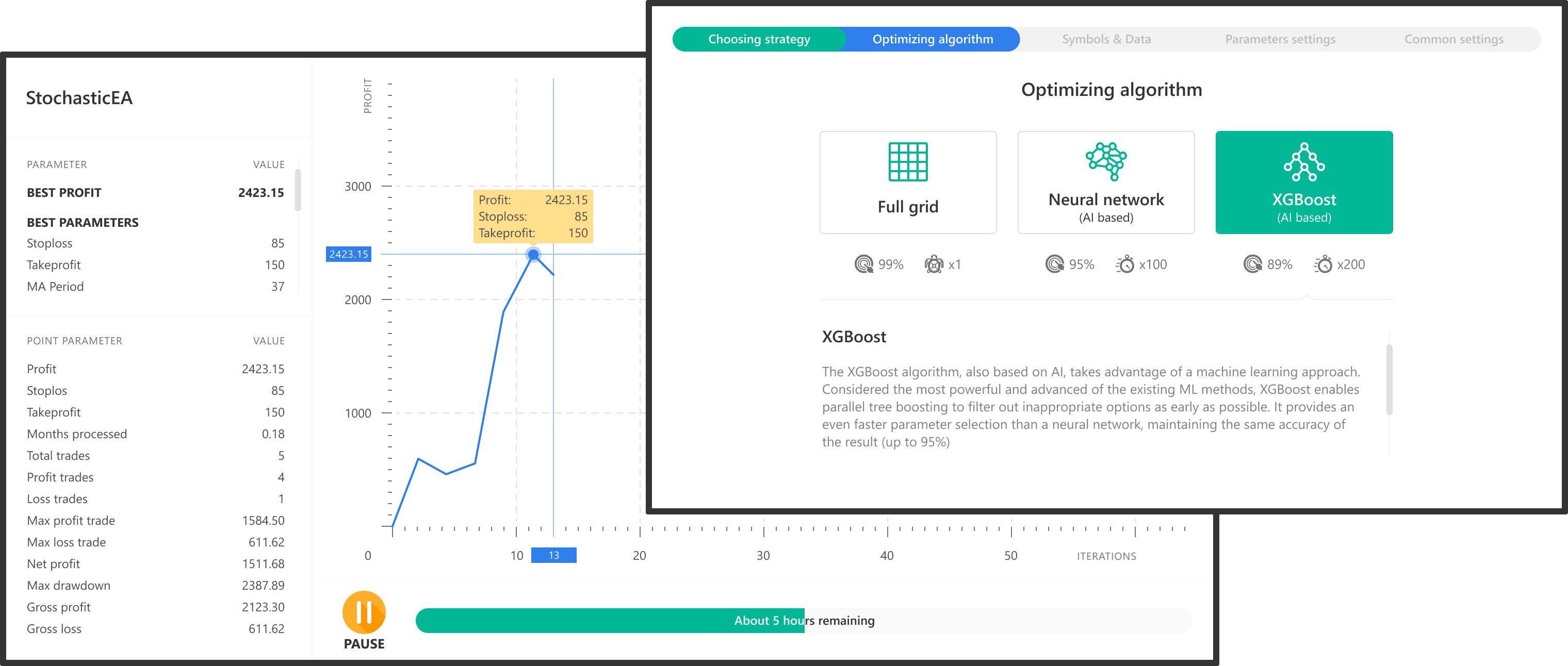Select the XGBoost algorithm card
The height and width of the screenshot is (666, 1568).
pyautogui.click(x=1304, y=182)
